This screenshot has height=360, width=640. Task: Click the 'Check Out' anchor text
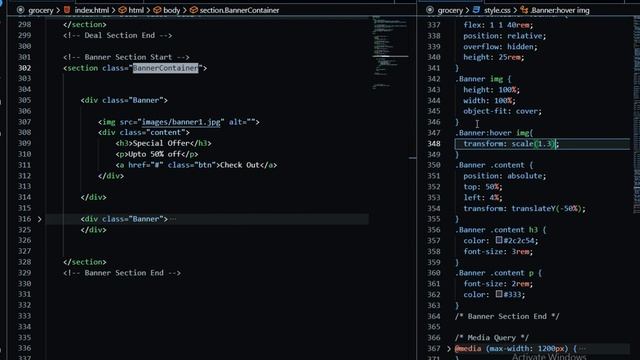click(x=240, y=165)
